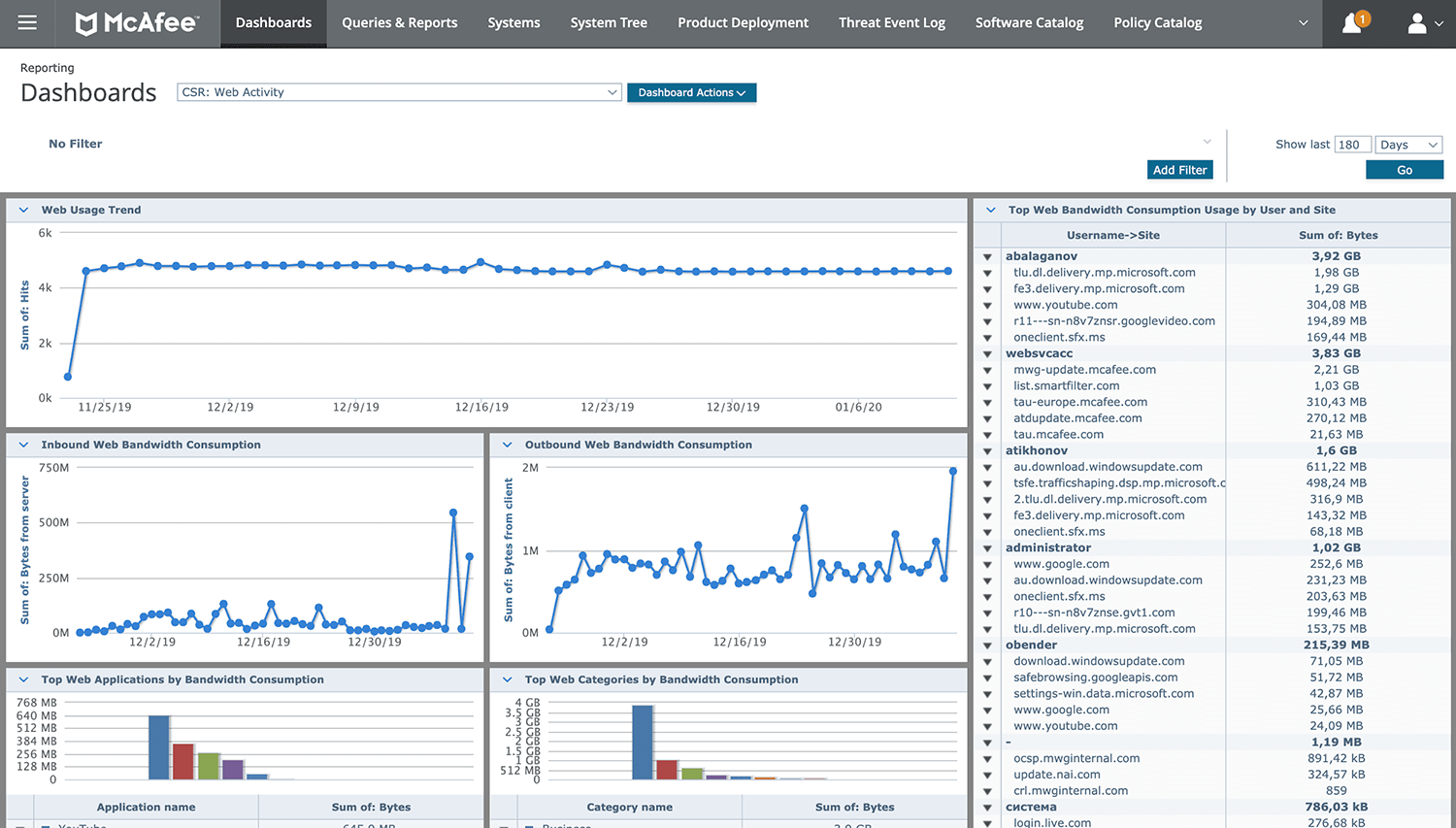Image resolution: width=1456 pixels, height=828 pixels.
Task: Expand the navigation bar overflow chevron
Action: pyautogui.click(x=1303, y=23)
